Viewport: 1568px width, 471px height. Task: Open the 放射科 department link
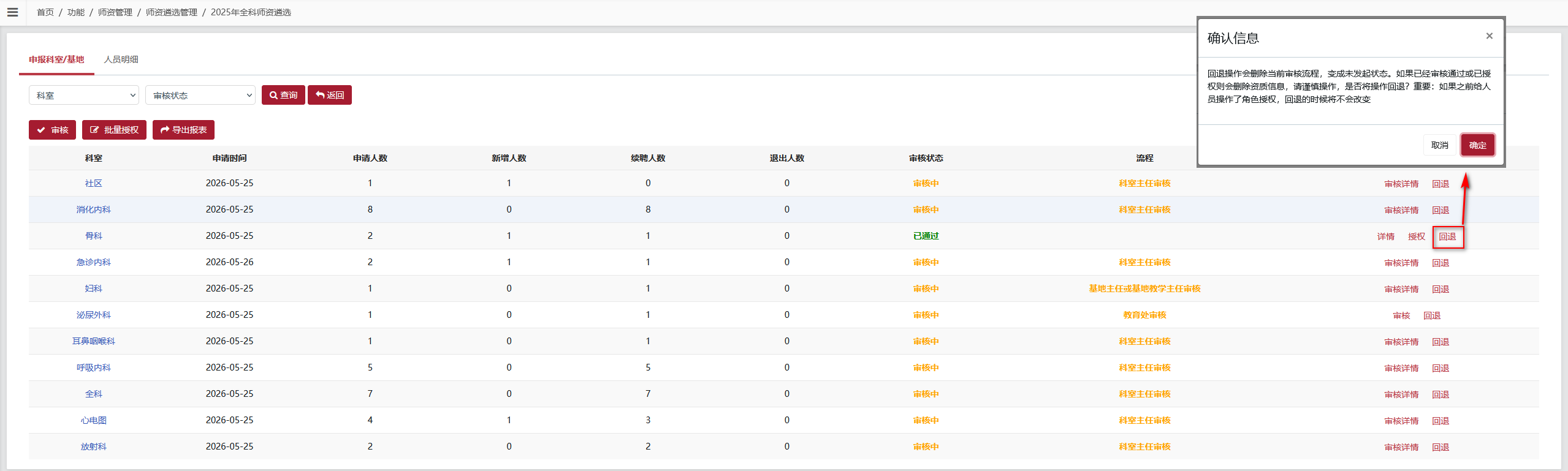[x=94, y=447]
